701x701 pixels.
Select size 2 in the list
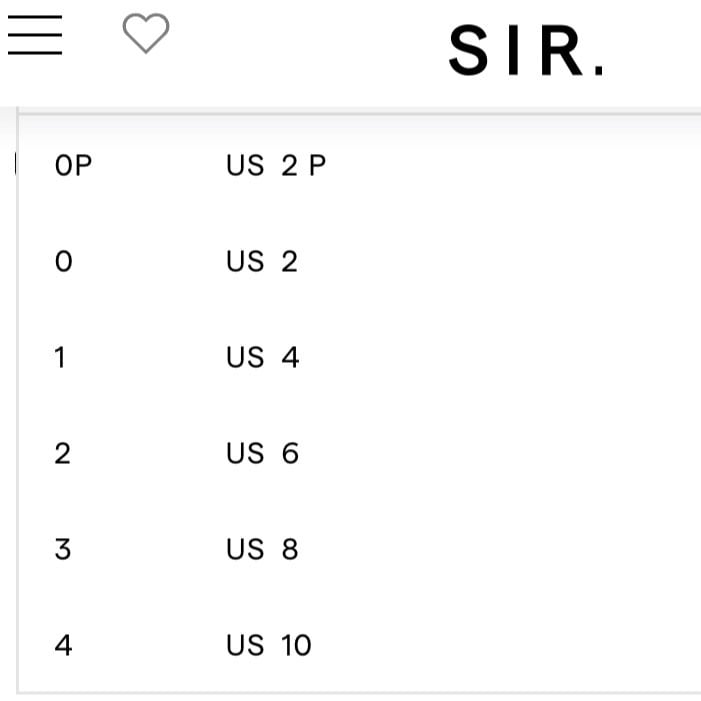click(63, 453)
